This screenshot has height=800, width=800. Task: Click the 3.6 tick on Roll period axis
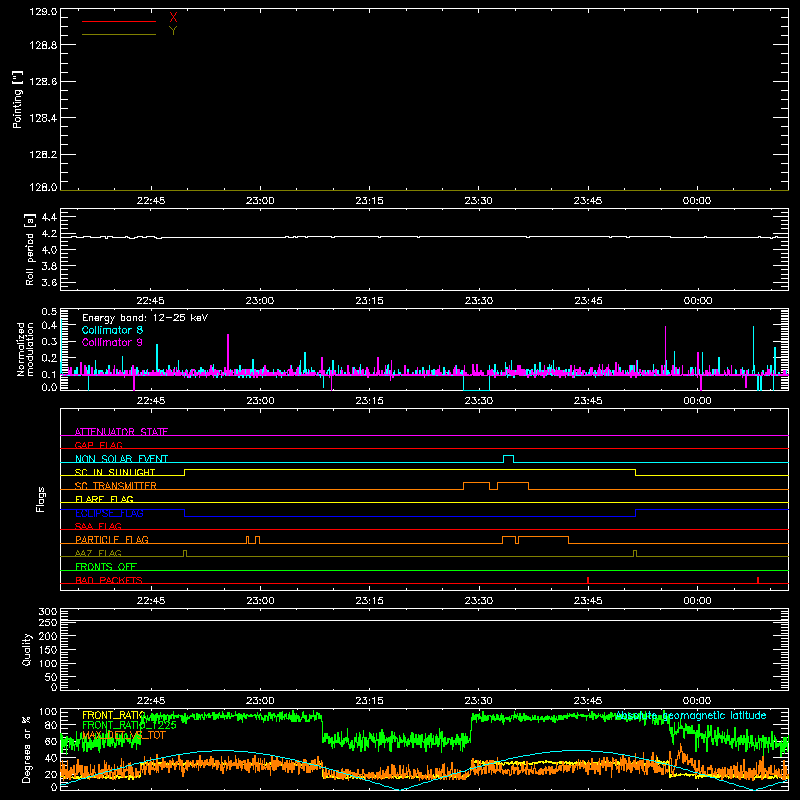[x=49, y=282]
